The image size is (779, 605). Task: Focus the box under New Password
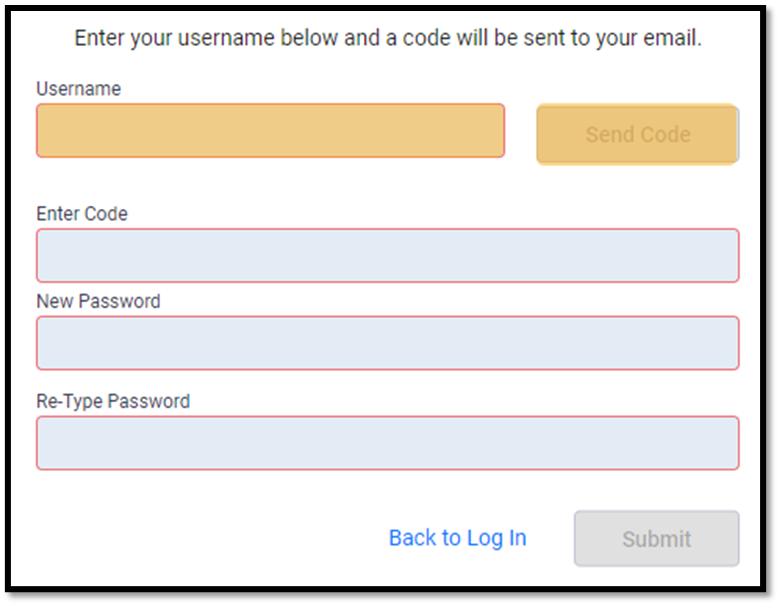pyautogui.click(x=387, y=343)
